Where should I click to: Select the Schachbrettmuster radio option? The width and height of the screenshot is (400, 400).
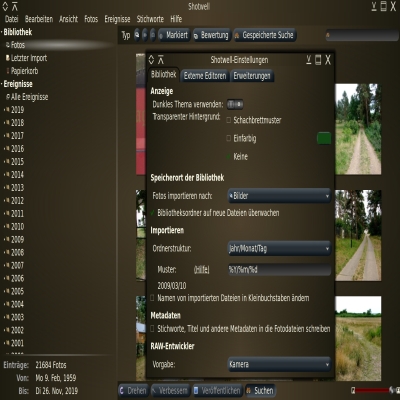[229, 120]
